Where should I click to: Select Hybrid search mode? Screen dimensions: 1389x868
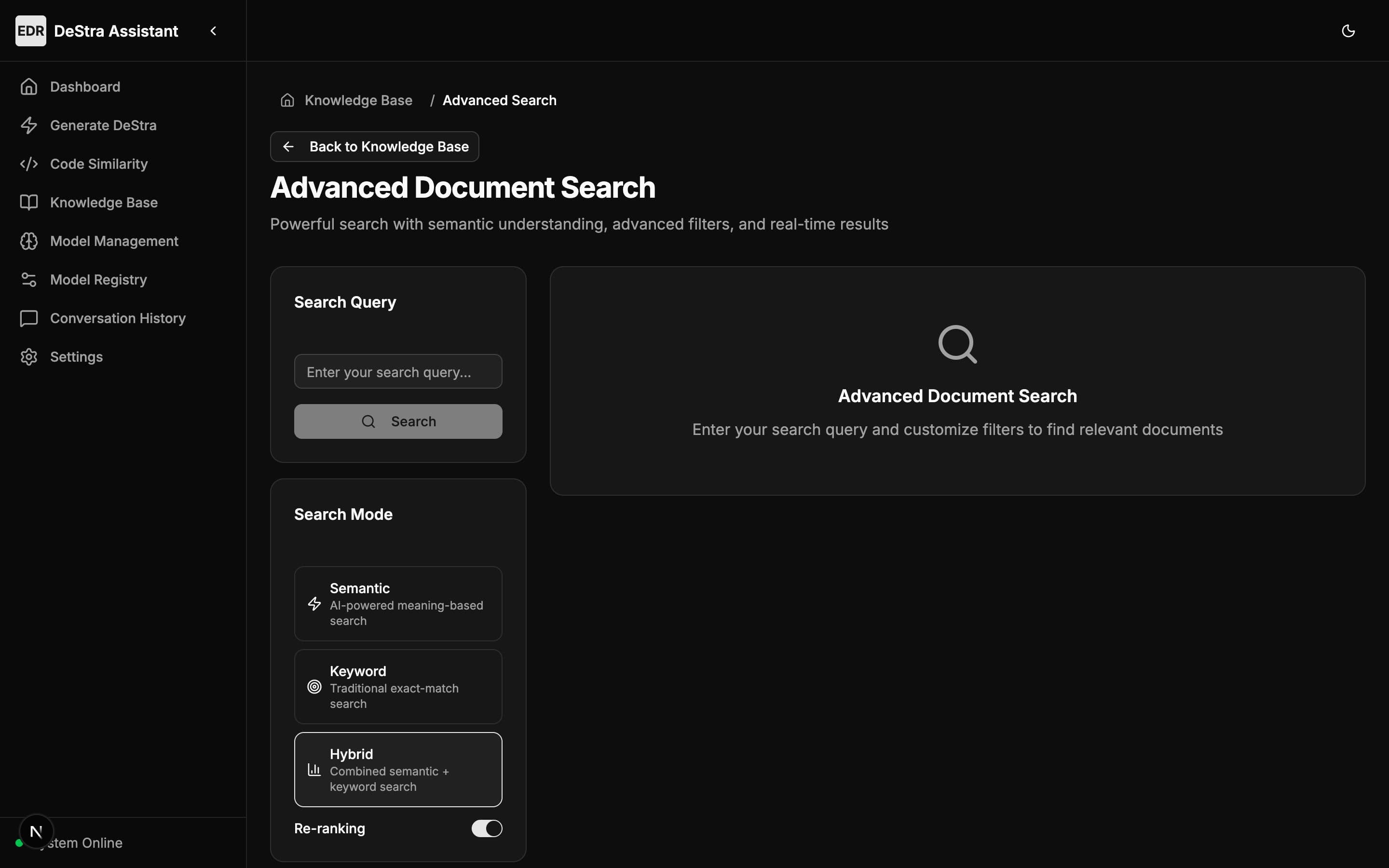click(398, 769)
